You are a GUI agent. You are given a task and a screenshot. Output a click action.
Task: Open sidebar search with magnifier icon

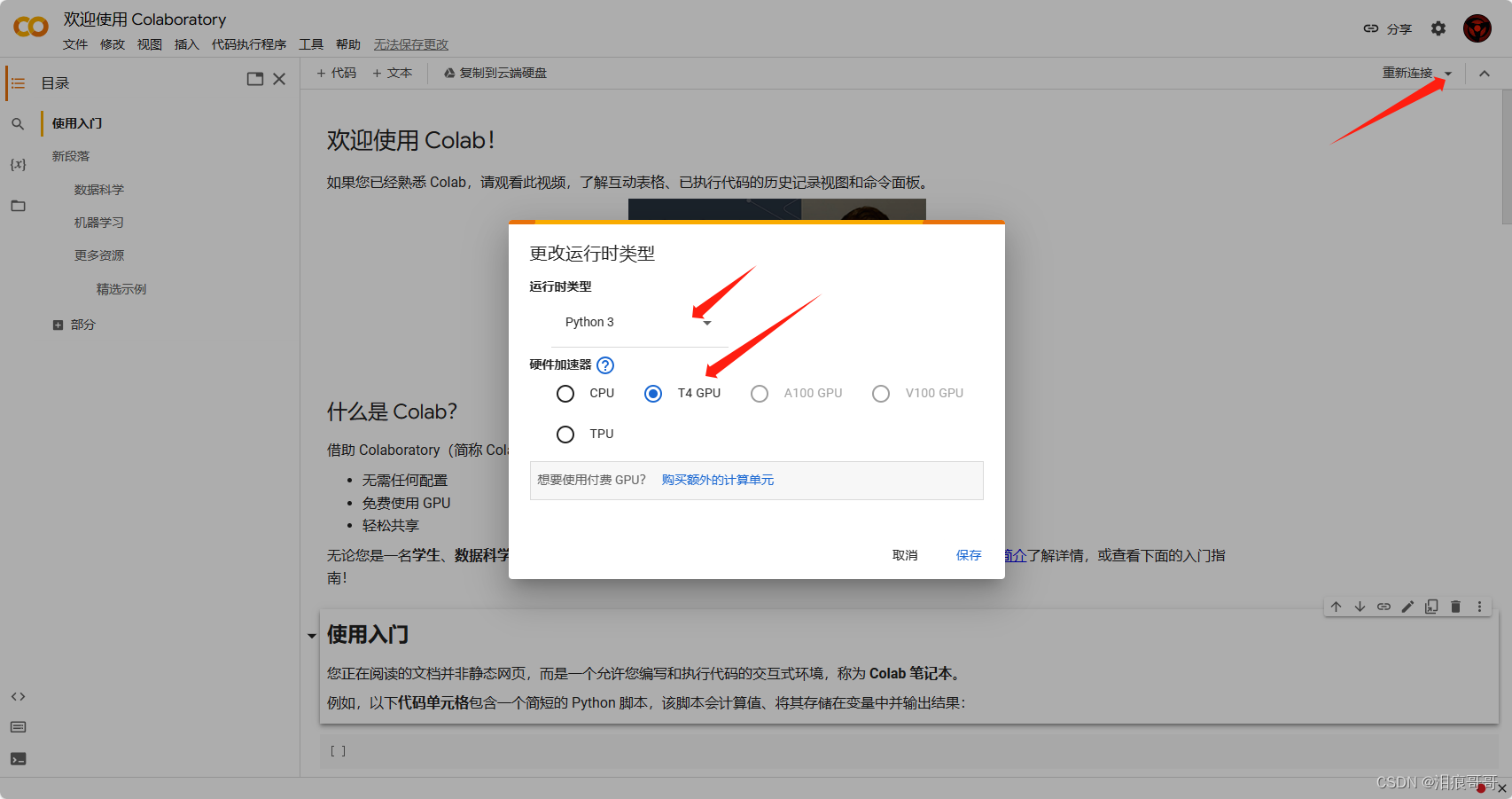(x=18, y=123)
